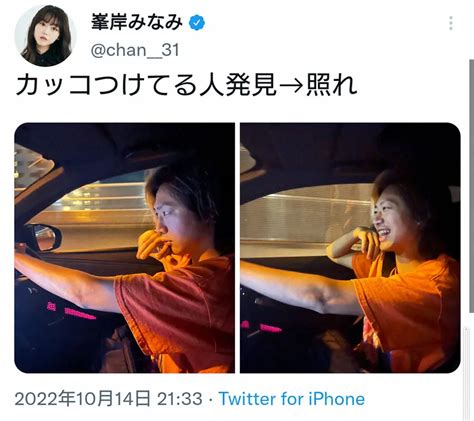Click the white gap between the two photos

point(237,248)
